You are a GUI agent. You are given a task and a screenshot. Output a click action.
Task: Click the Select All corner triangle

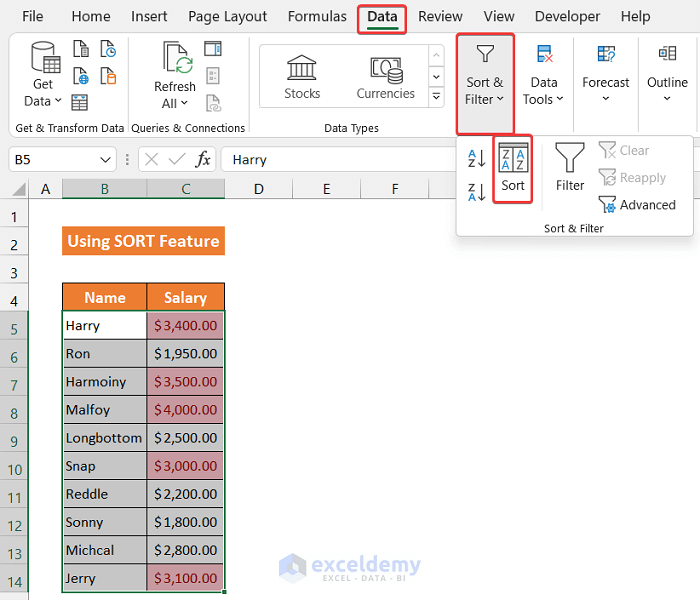(19, 189)
